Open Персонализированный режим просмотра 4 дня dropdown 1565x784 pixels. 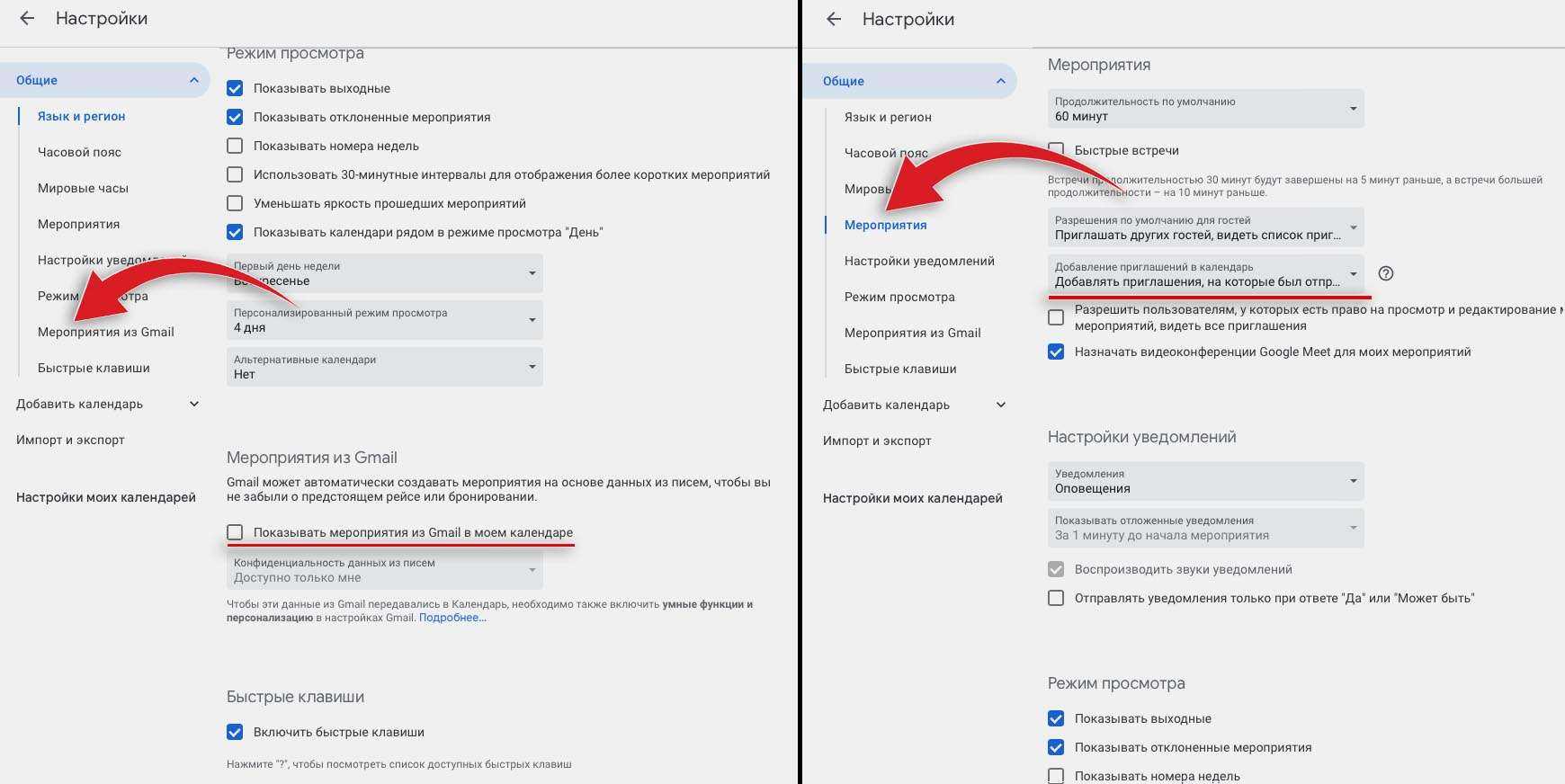point(384,320)
